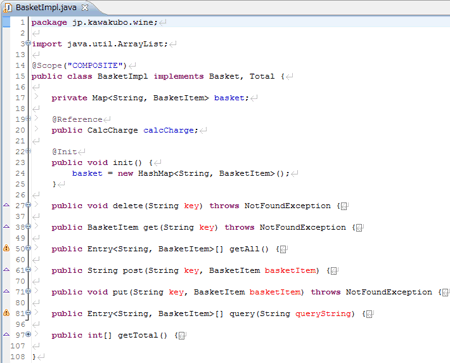Screen dimensions: 450x363
Task: Expand the folded get method at line 38
Action: click(x=28, y=227)
